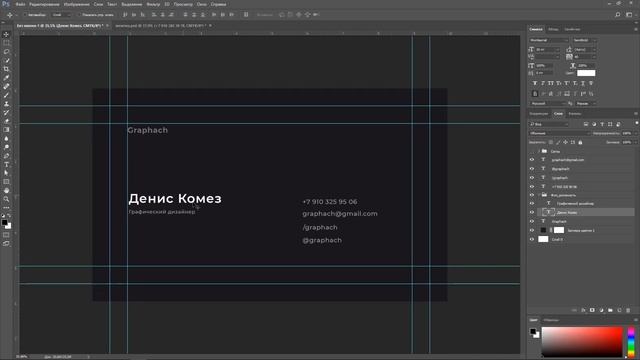Select the Crop tool
The height and width of the screenshot is (360, 640).
click(6, 69)
